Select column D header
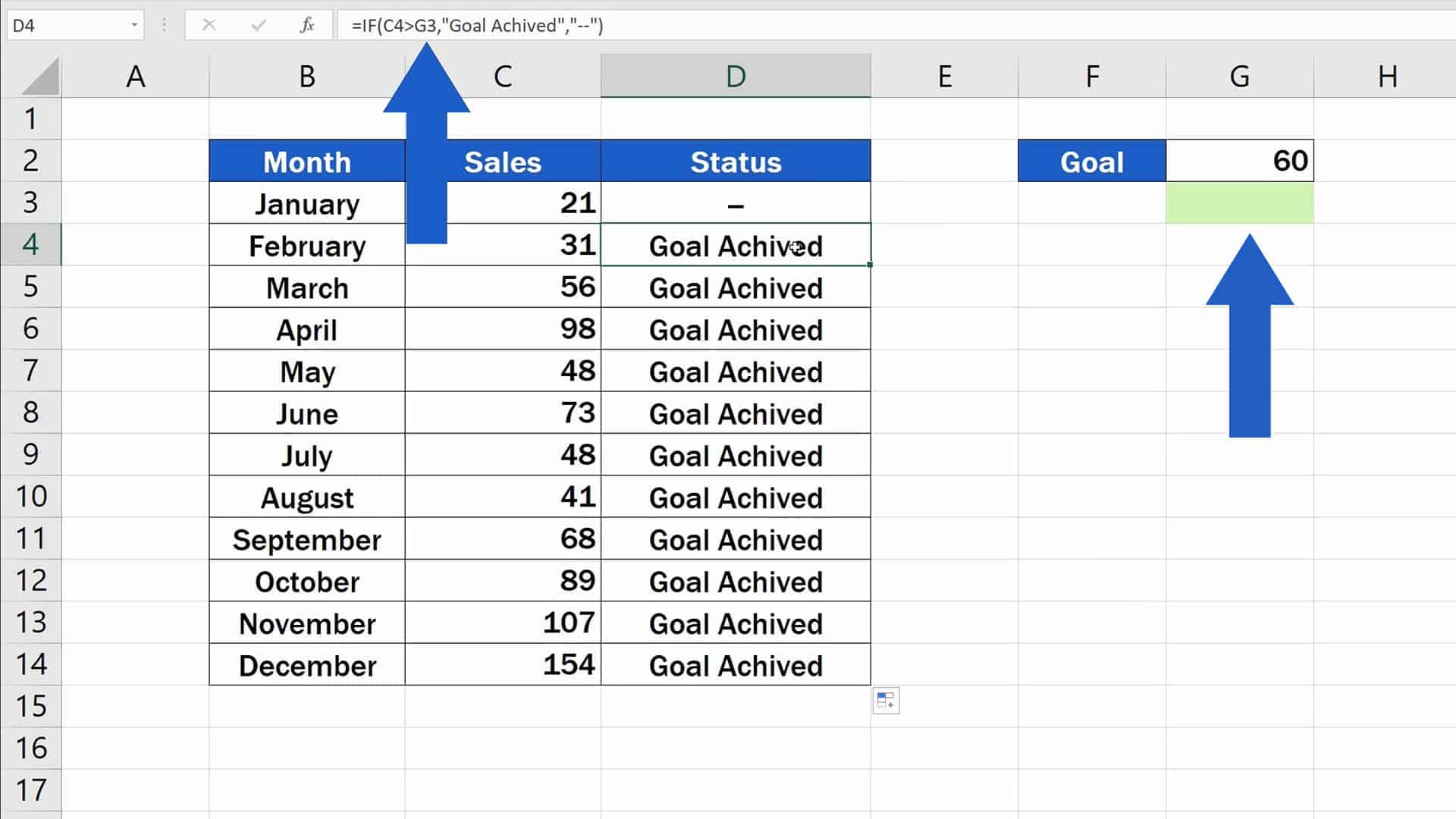The width and height of the screenshot is (1456, 819). 735,76
